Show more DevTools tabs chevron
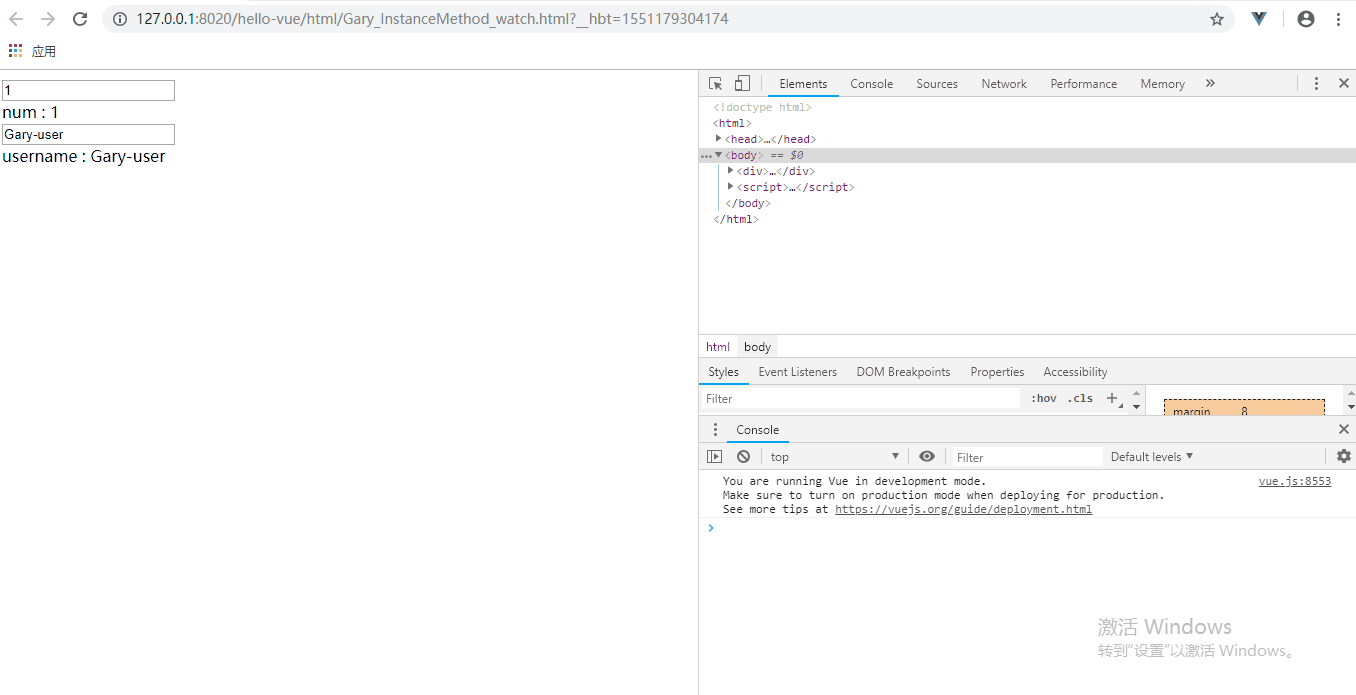 1210,84
